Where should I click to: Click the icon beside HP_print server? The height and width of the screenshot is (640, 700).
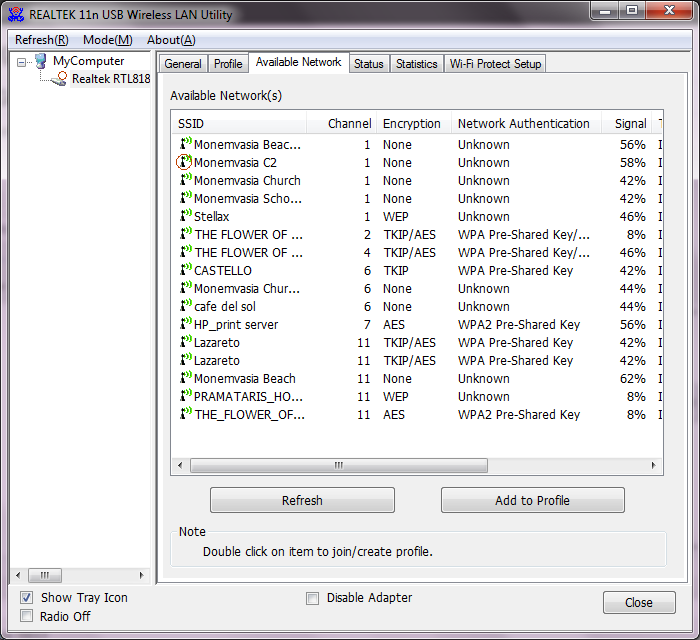pos(185,324)
